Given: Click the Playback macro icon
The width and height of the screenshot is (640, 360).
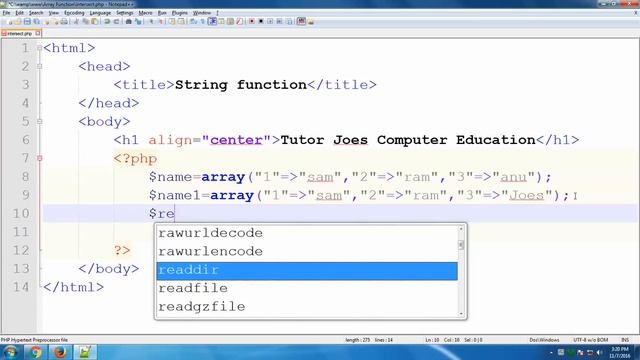Looking at the screenshot, I should tap(270, 21).
